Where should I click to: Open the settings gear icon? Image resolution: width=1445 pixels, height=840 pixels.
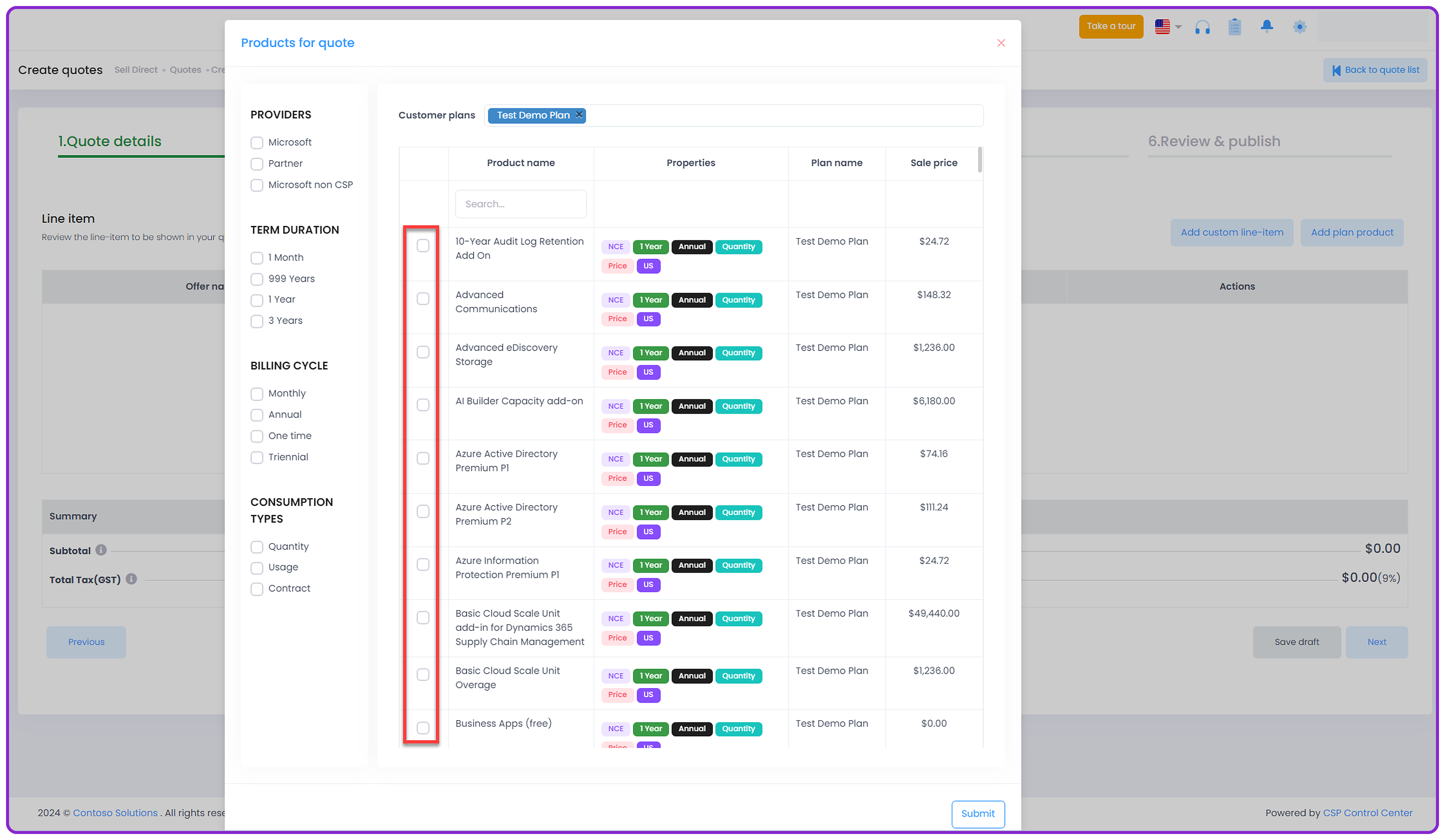1299,26
